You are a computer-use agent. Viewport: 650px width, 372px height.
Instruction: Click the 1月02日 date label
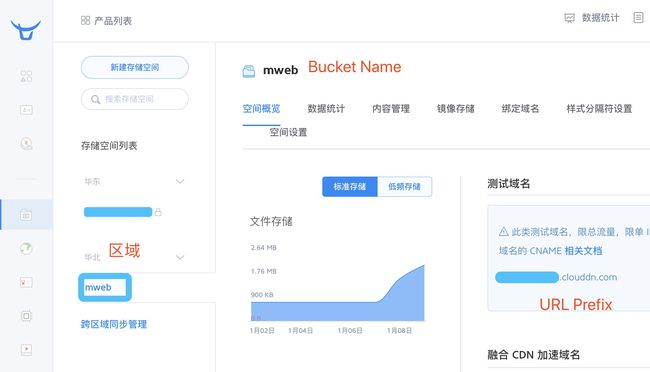[x=262, y=331]
